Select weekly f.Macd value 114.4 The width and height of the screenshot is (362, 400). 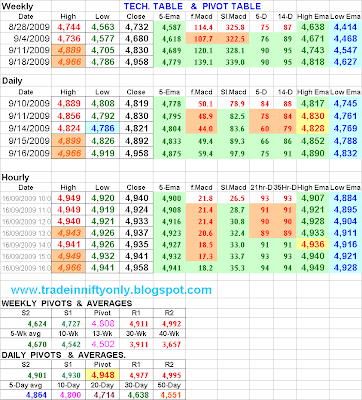[203, 28]
